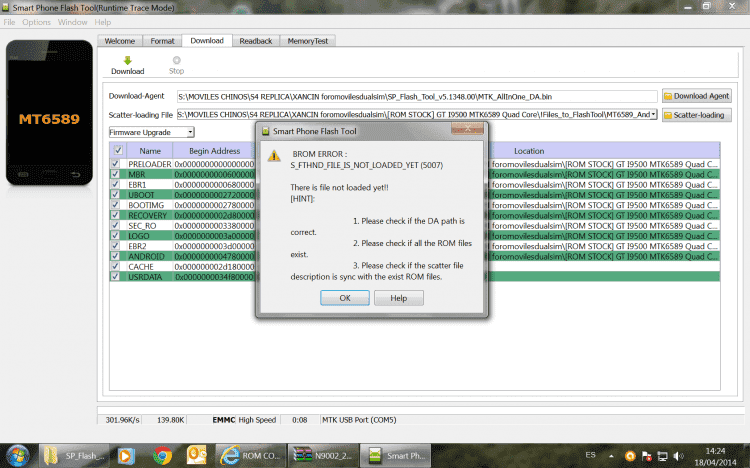
Task: Click the MTK USB Port (COM5) status text
Action: 359,420
